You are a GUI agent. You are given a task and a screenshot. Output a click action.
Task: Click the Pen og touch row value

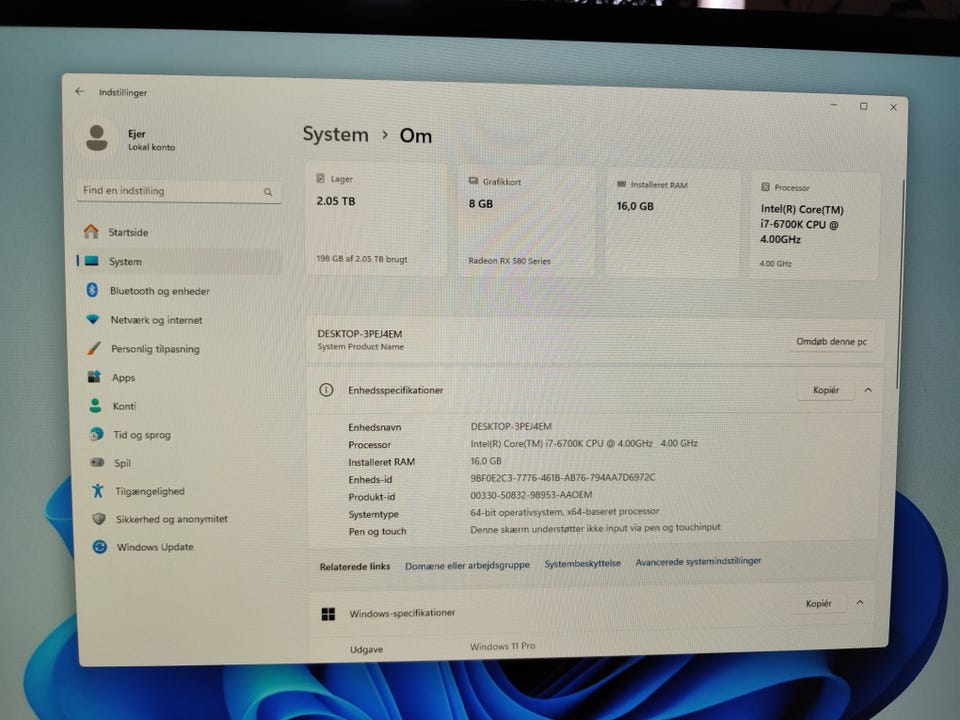[x=594, y=528]
